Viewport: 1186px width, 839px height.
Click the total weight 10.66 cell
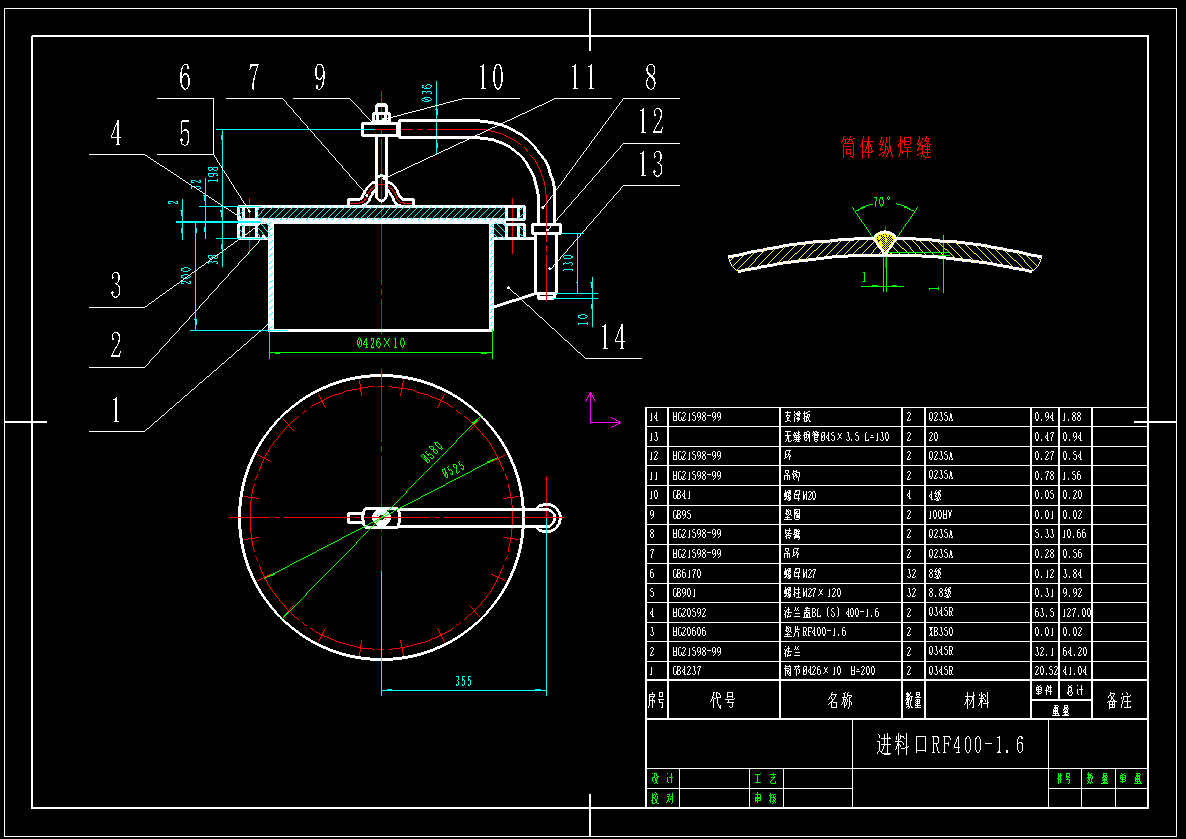[x=1075, y=534]
